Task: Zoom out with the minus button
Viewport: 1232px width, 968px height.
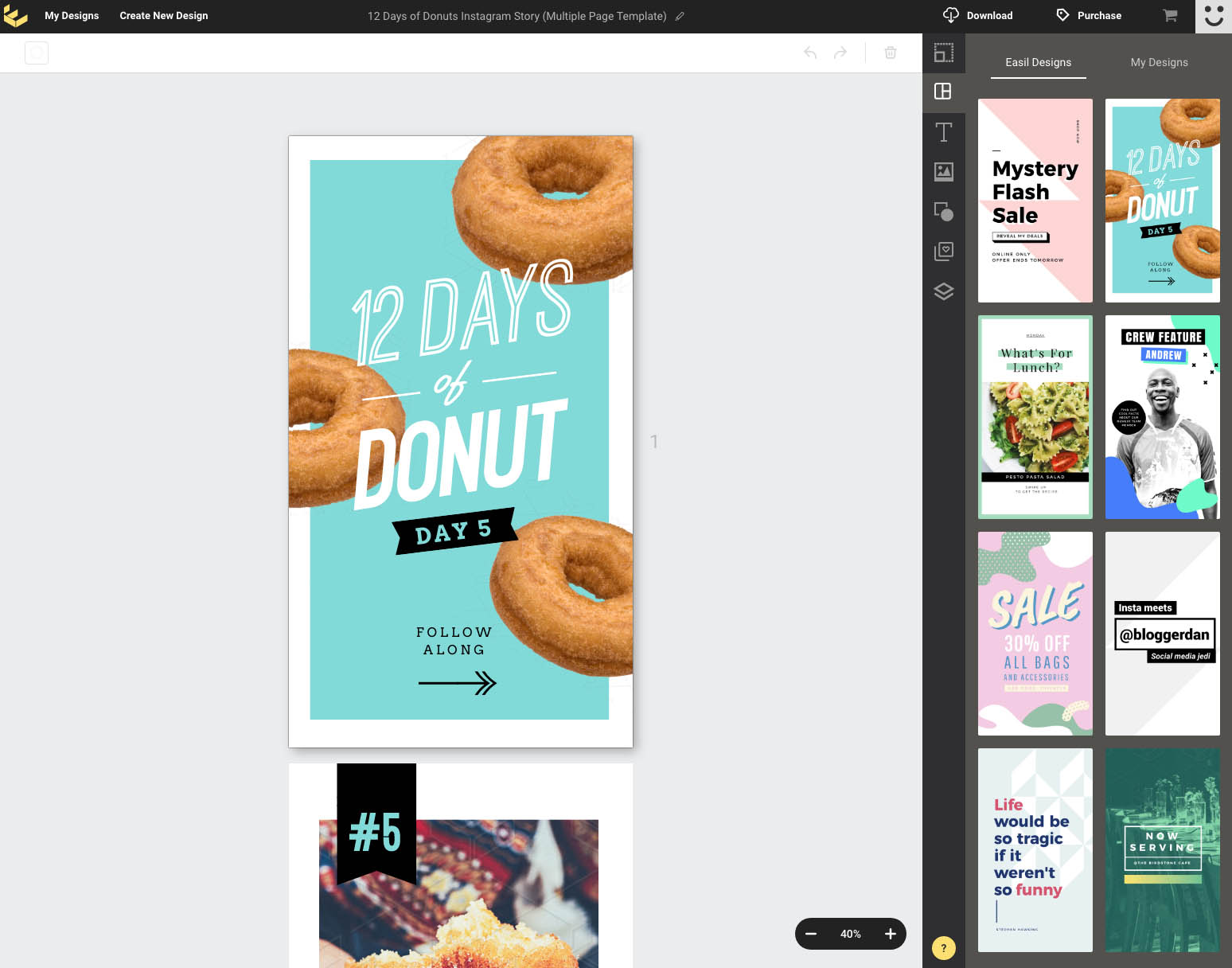Action: pyautogui.click(x=811, y=934)
